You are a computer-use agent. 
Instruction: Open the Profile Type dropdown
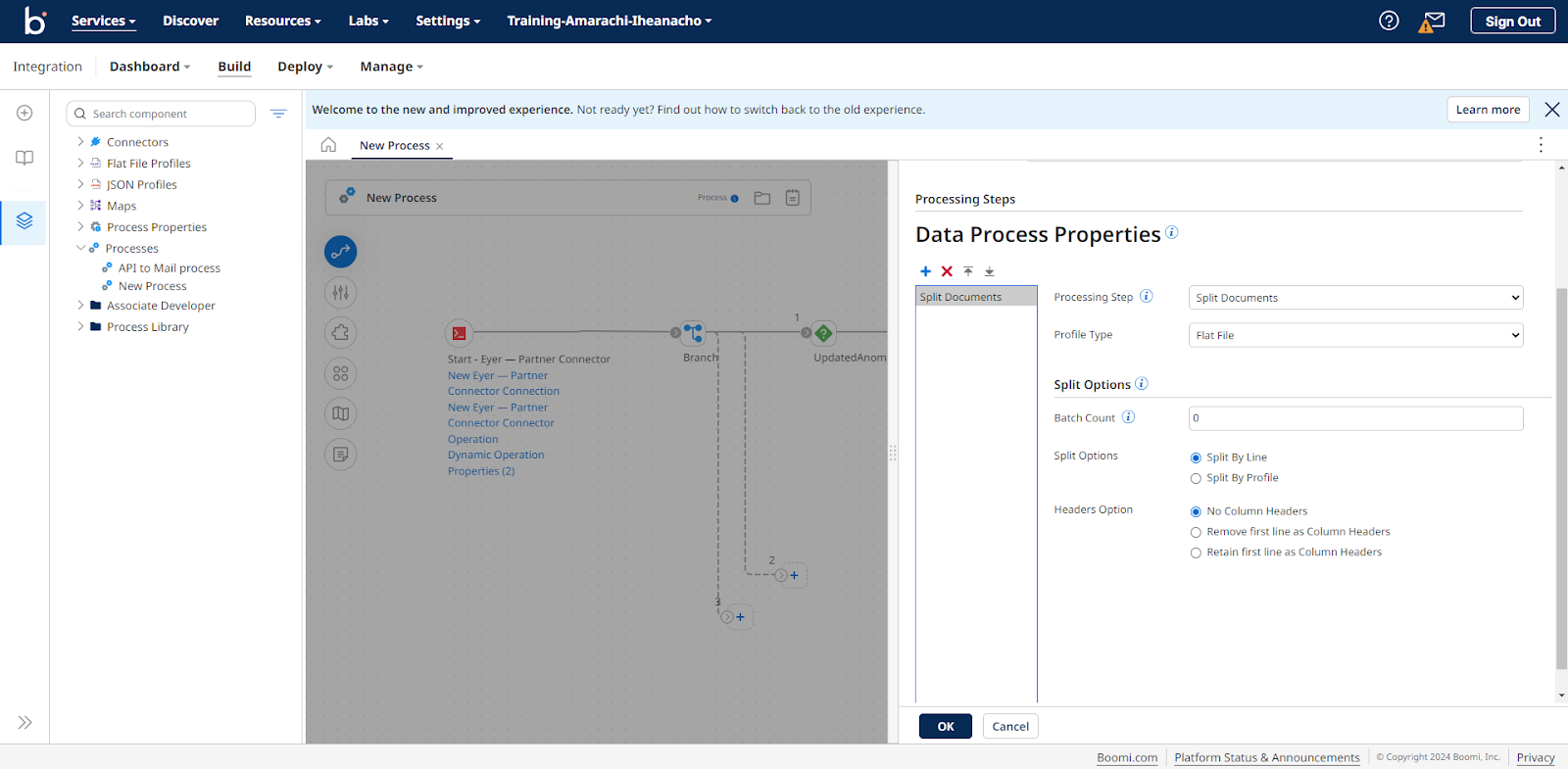click(x=1356, y=335)
